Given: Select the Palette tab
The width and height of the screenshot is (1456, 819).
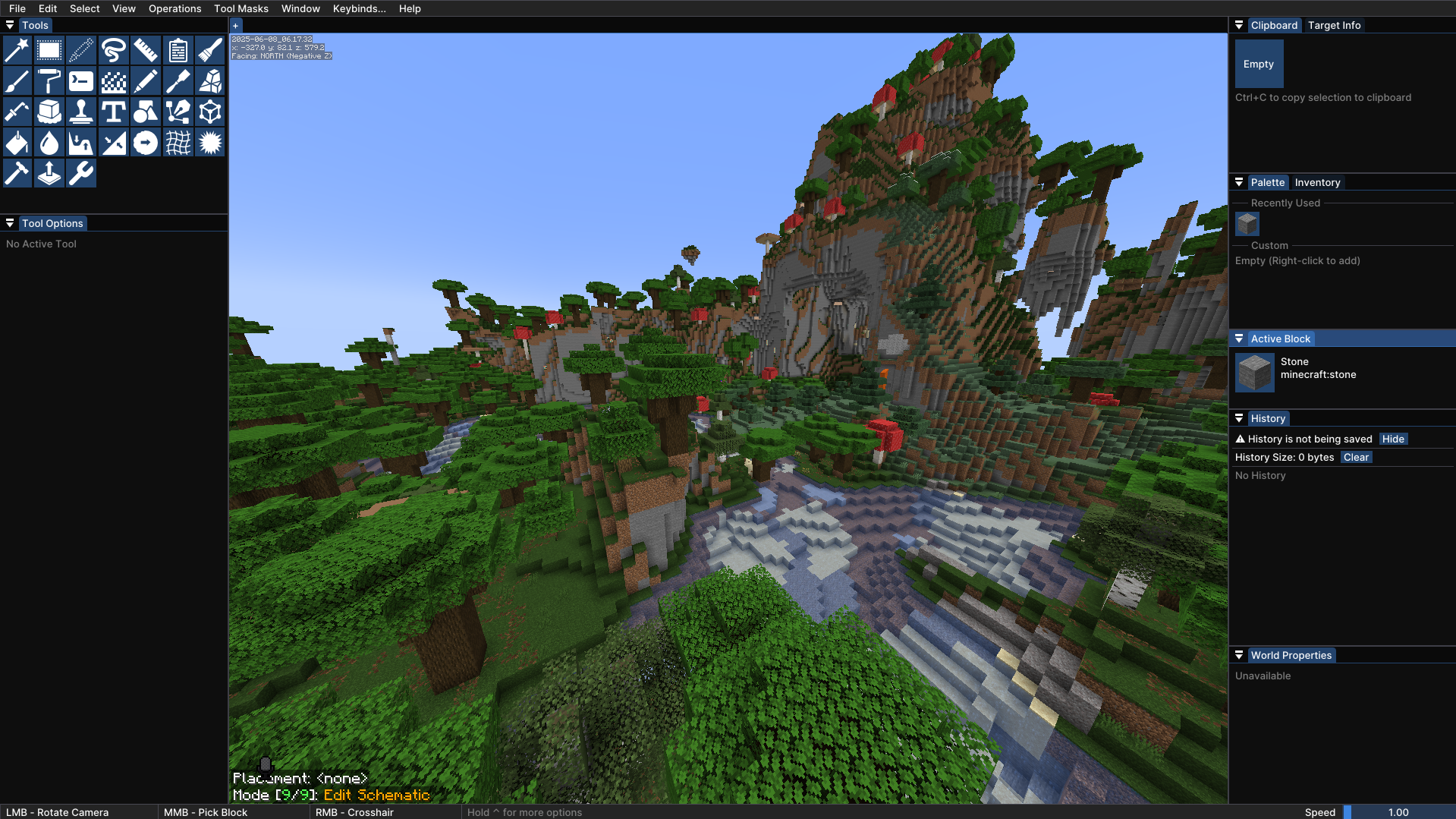Looking at the screenshot, I should [1268, 182].
